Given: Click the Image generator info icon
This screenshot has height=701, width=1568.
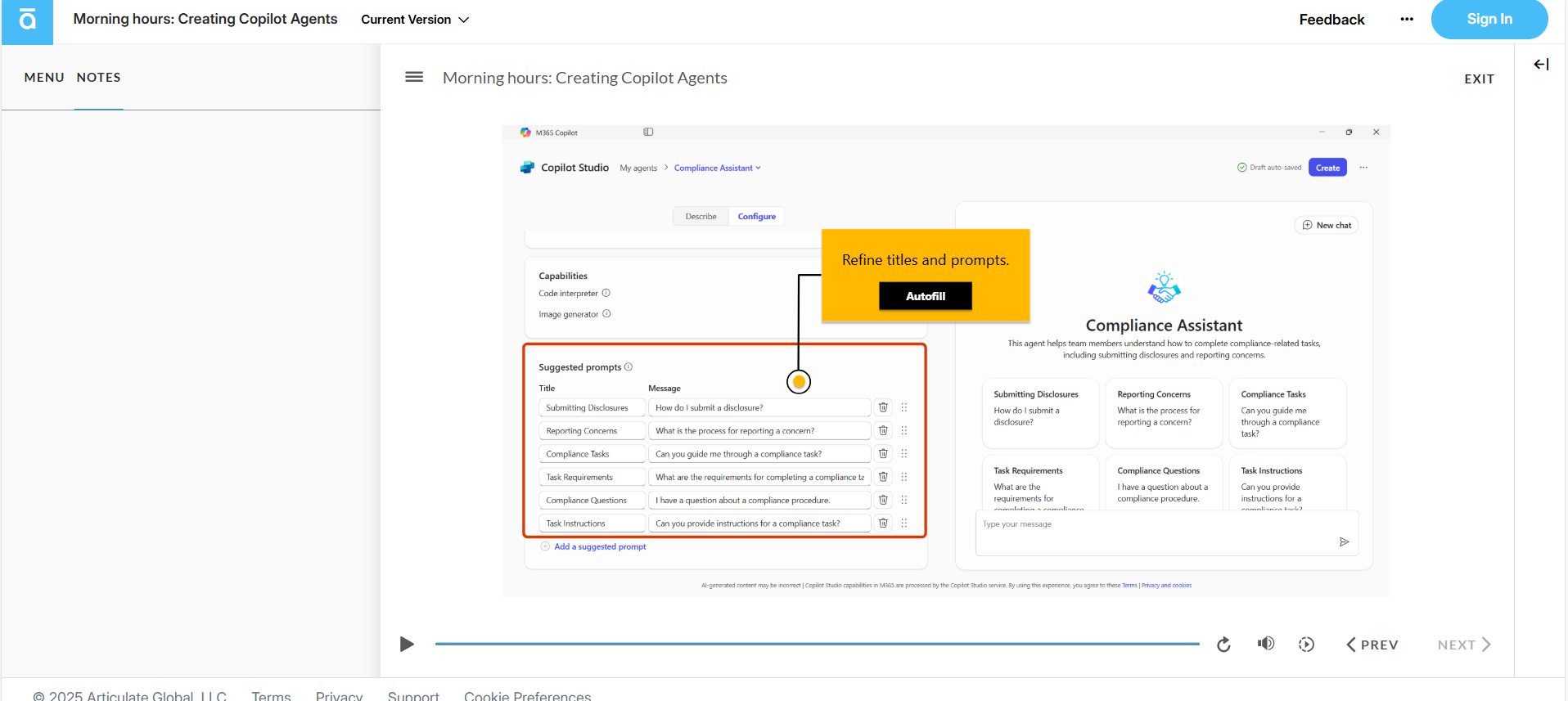Looking at the screenshot, I should (606, 314).
